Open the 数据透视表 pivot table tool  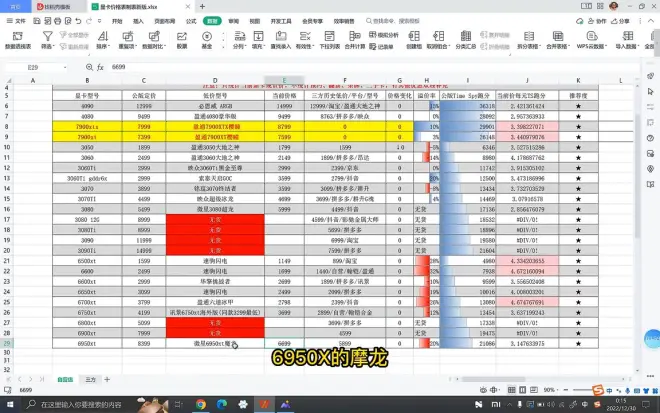pyautogui.click(x=18, y=40)
